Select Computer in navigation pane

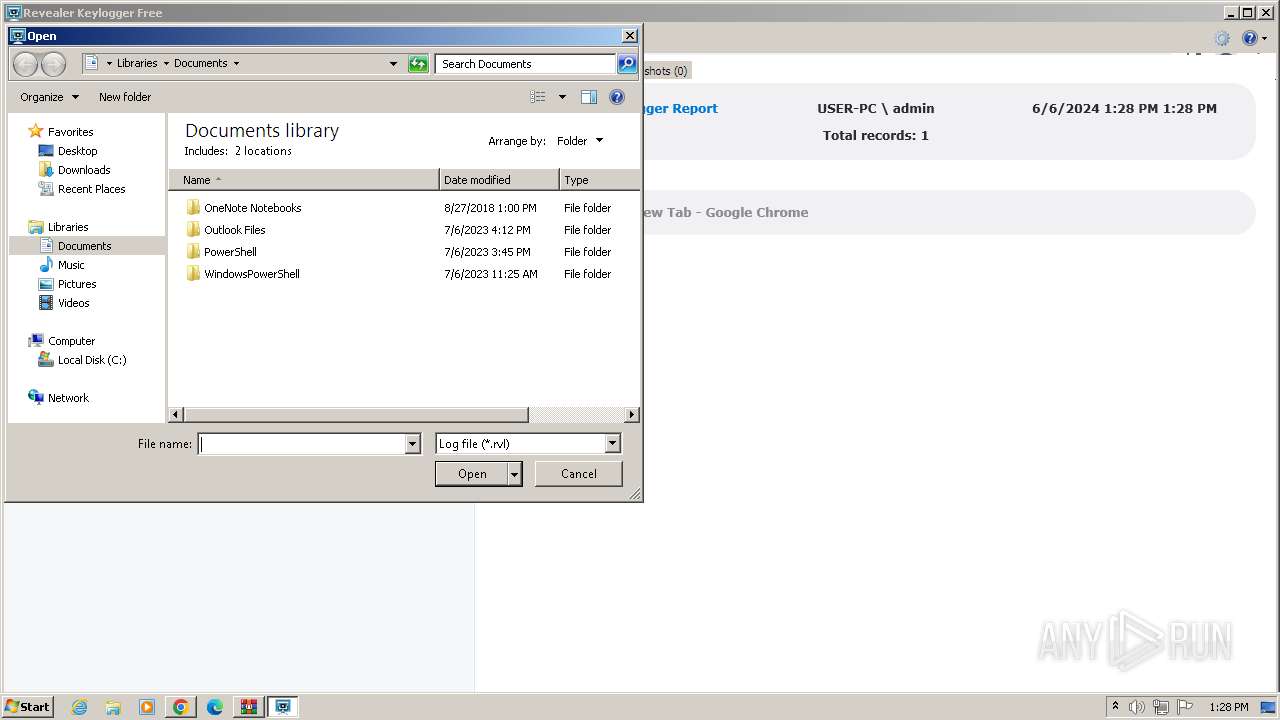pos(71,341)
